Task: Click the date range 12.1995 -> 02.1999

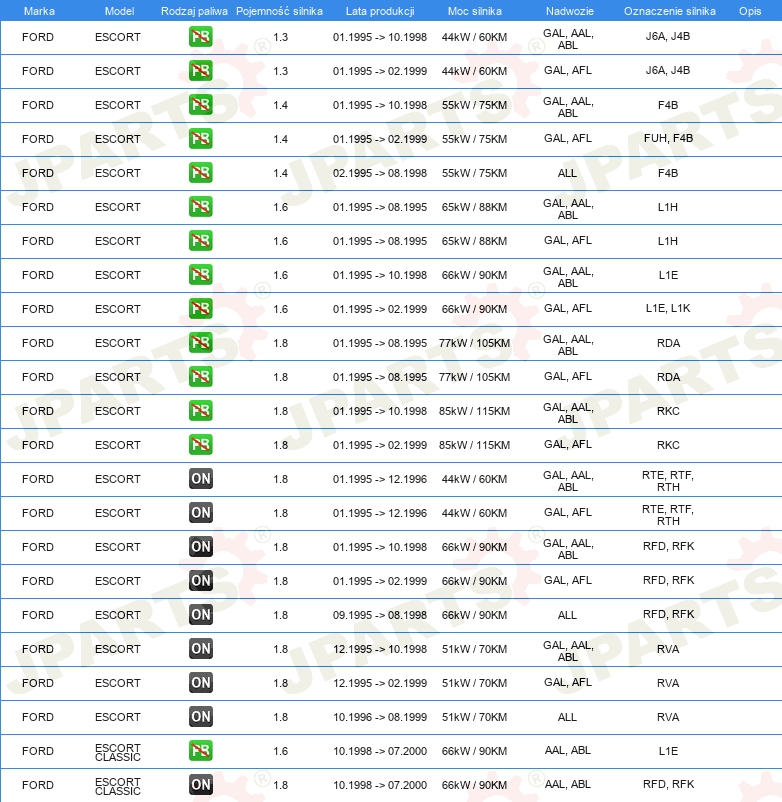Action: click(x=379, y=683)
